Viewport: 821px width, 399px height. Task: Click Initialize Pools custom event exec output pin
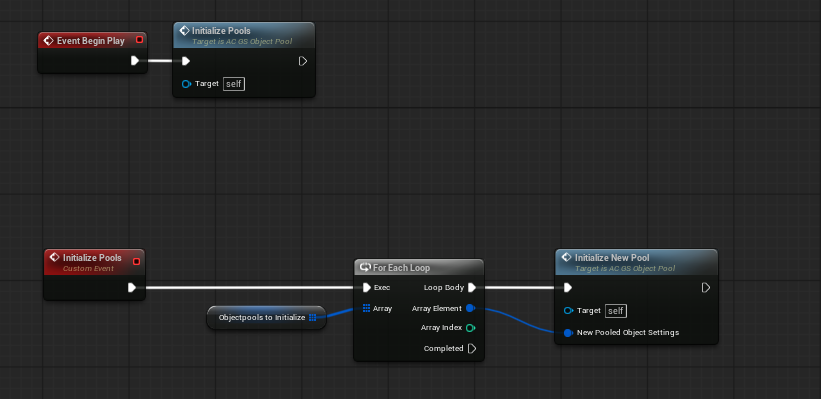132,287
